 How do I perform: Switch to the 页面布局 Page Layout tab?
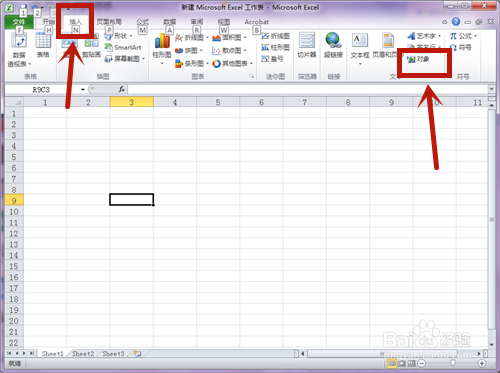pyautogui.click(x=109, y=22)
